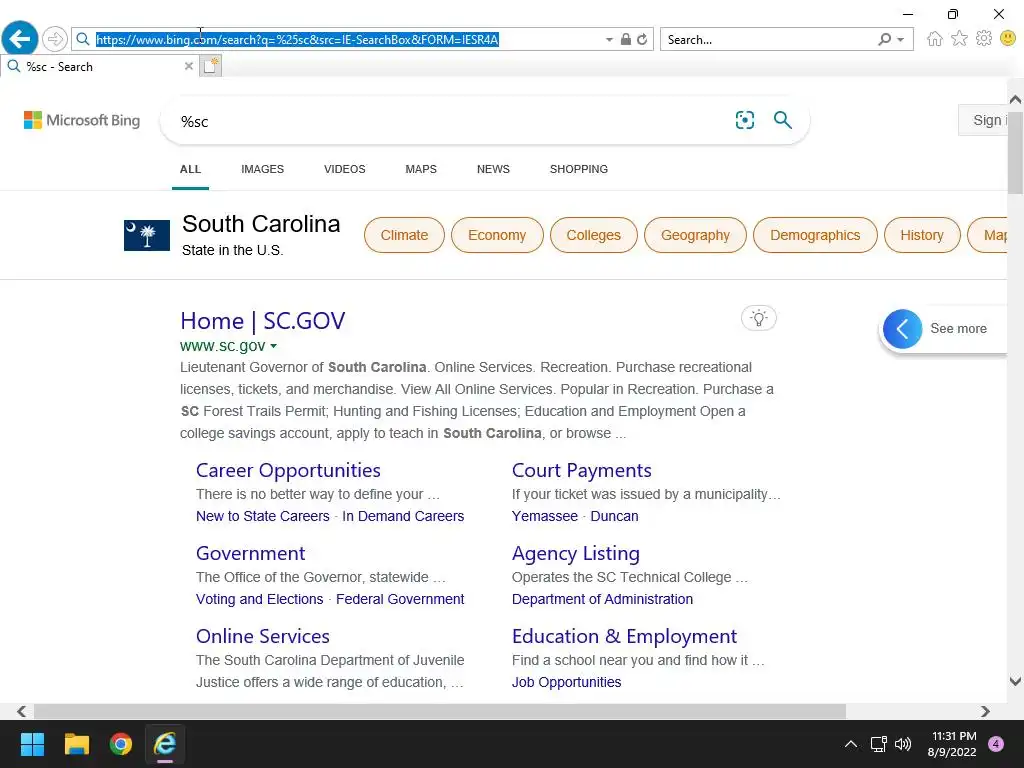Click the magnifier icon in the address bar
This screenshot has width=1024, height=768.
(x=83, y=39)
